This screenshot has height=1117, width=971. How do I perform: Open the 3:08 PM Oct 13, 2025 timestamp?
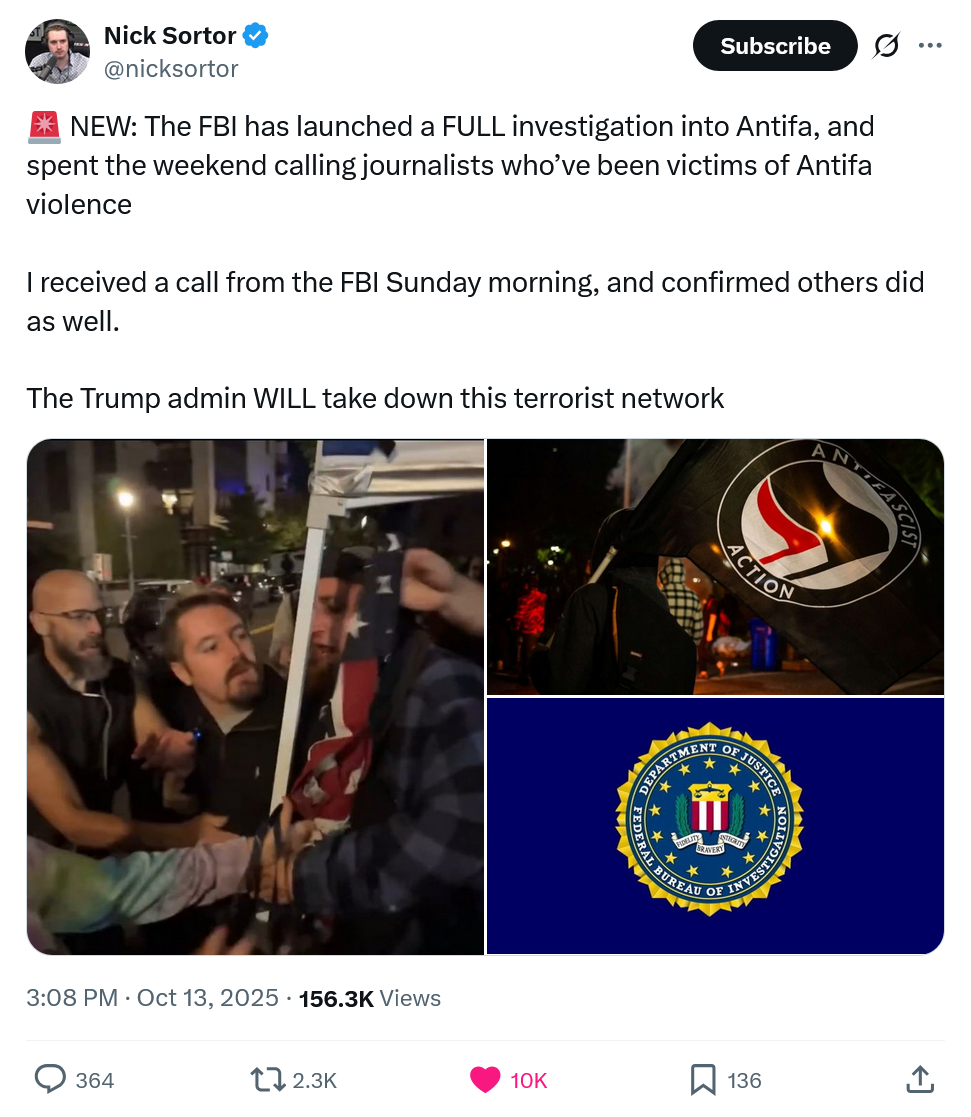click(152, 998)
